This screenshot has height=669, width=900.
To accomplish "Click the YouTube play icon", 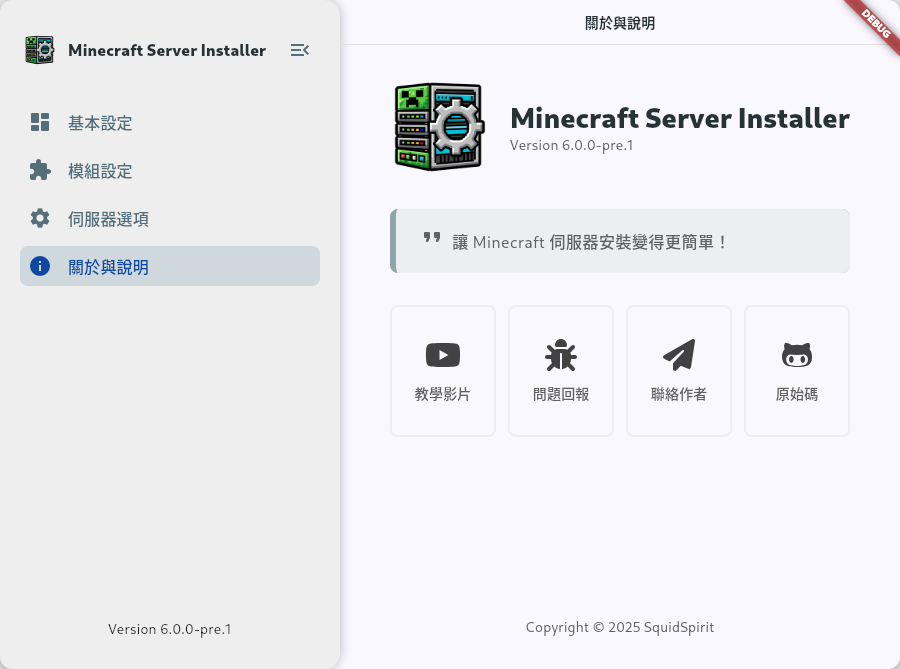I will [x=443, y=355].
